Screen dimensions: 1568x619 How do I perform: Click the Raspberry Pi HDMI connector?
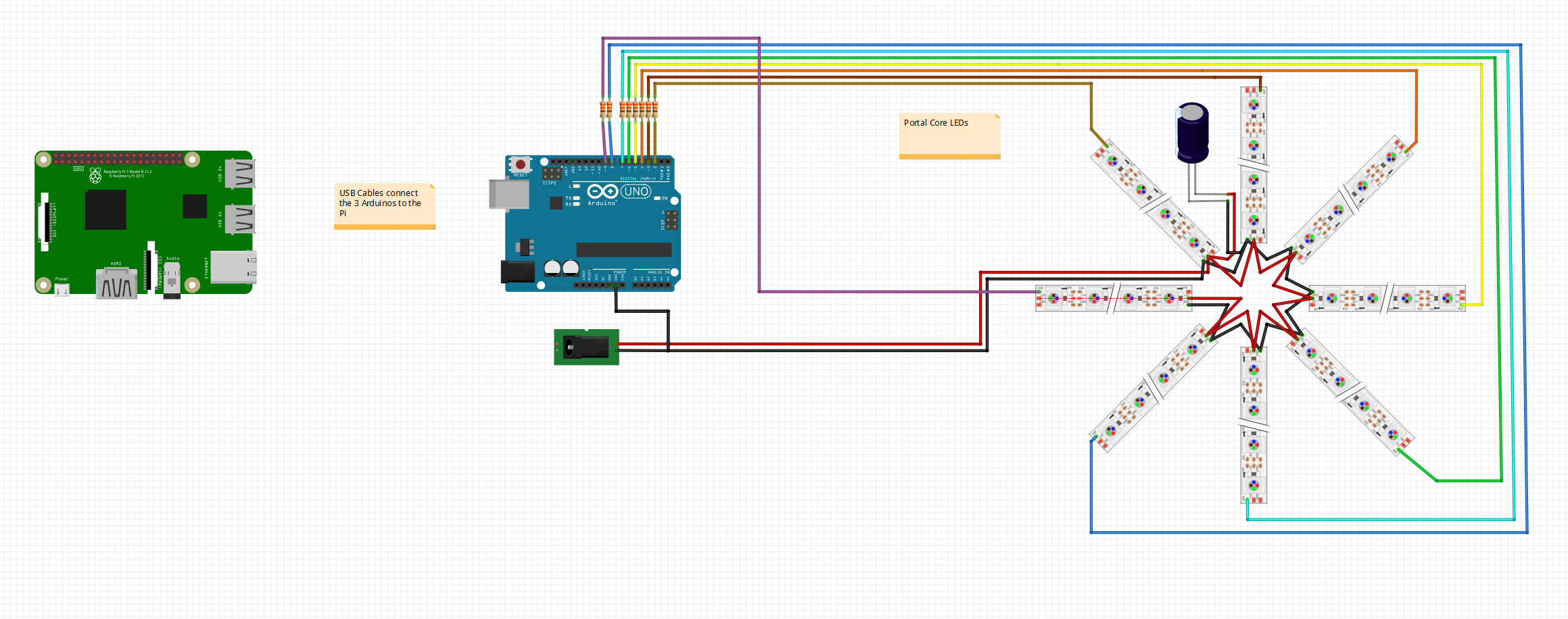click(116, 283)
